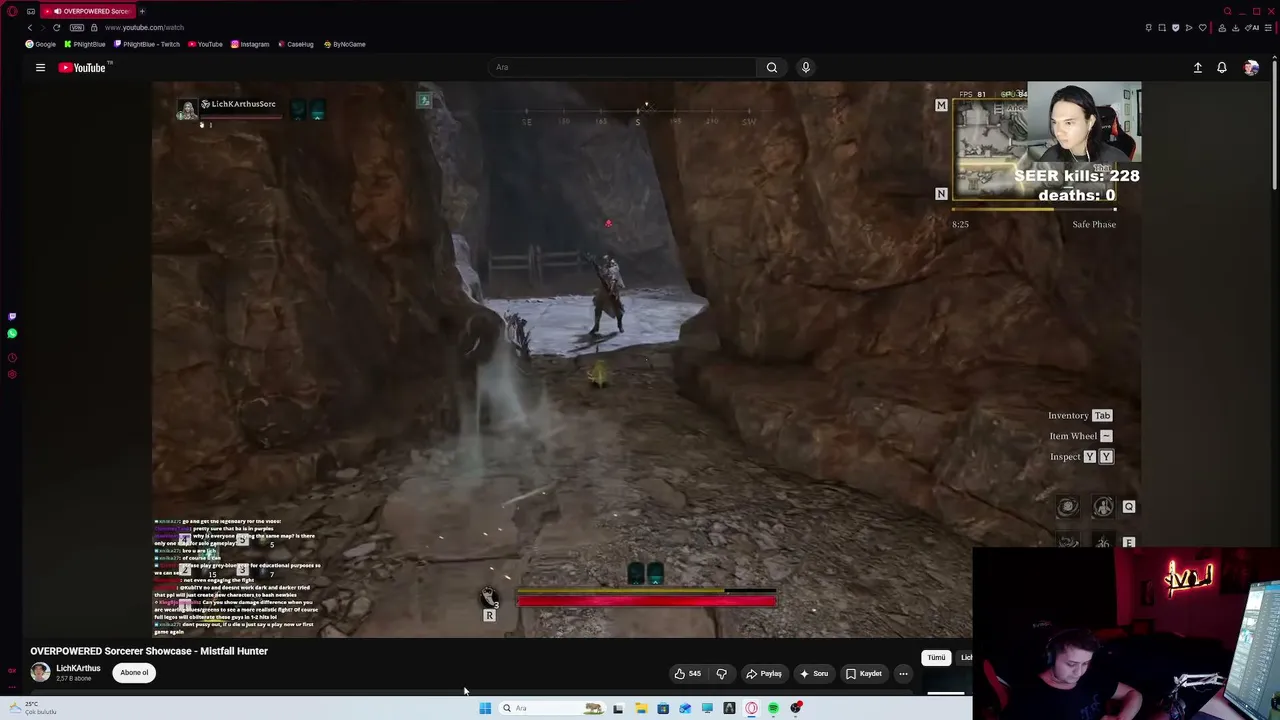Open the Google bookmark

pos(41,44)
